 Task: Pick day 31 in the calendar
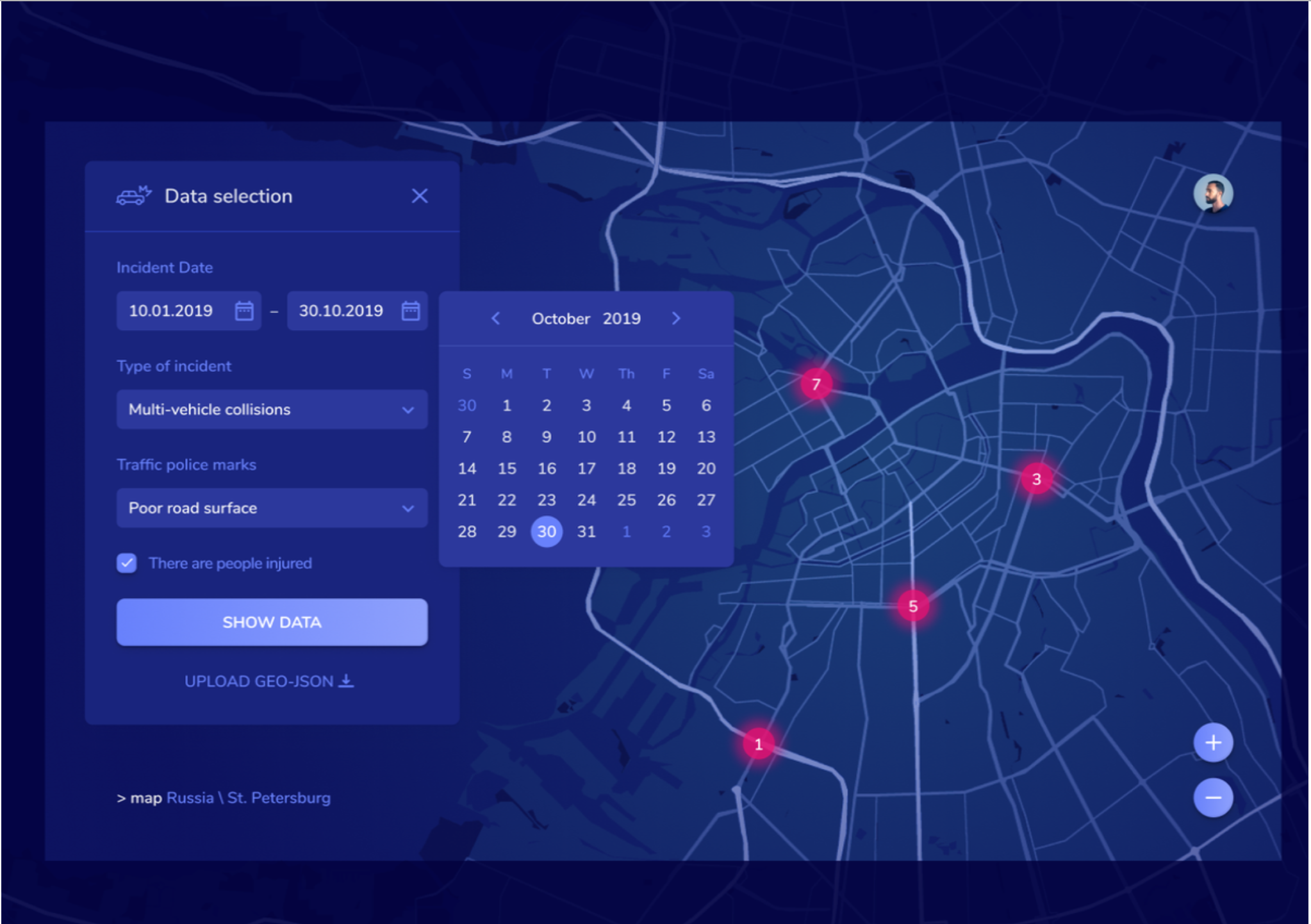coord(586,532)
